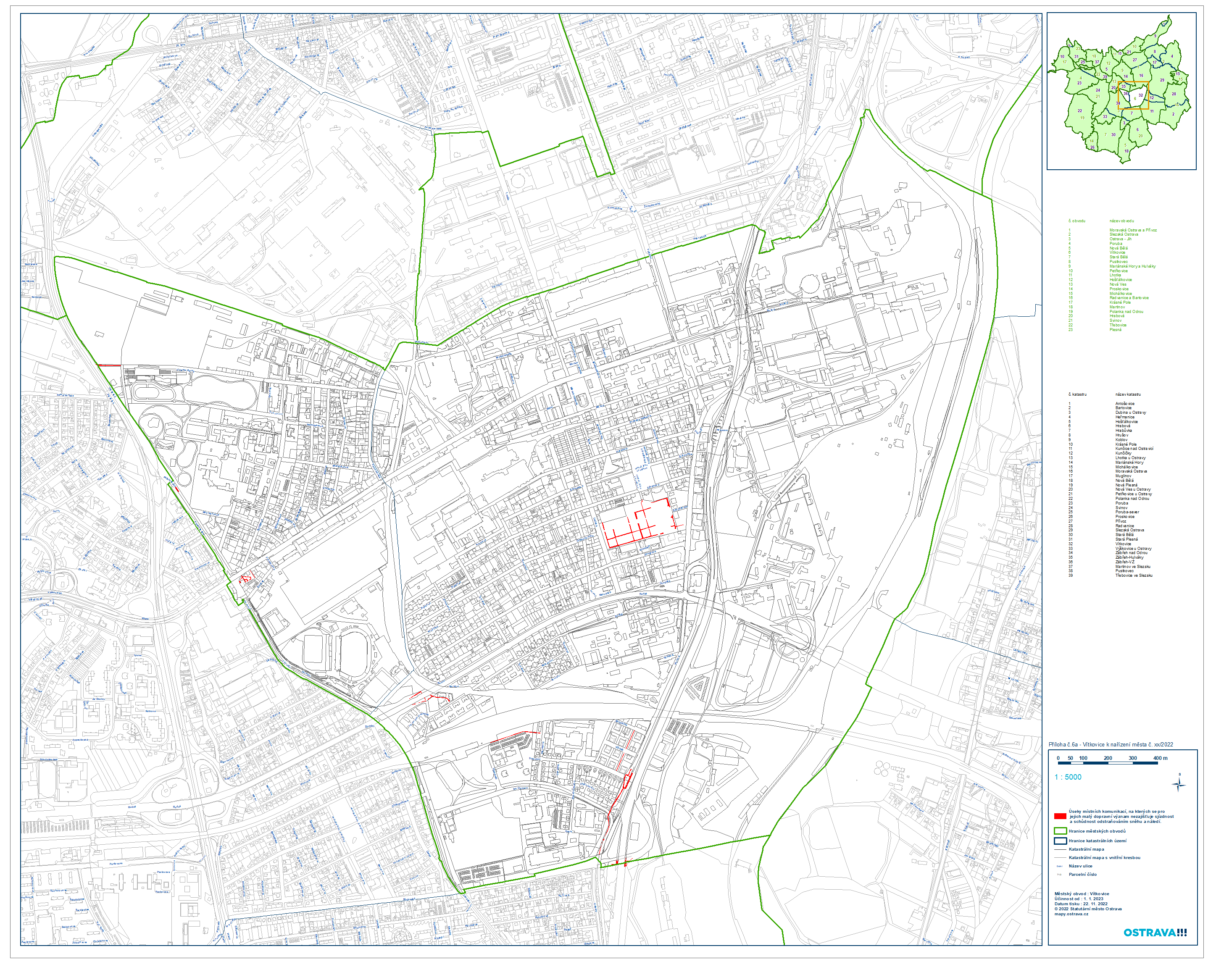
Task: Click the 'Moravská Ostrava a Přívoz' district entry
Action: pyautogui.click(x=1132, y=230)
